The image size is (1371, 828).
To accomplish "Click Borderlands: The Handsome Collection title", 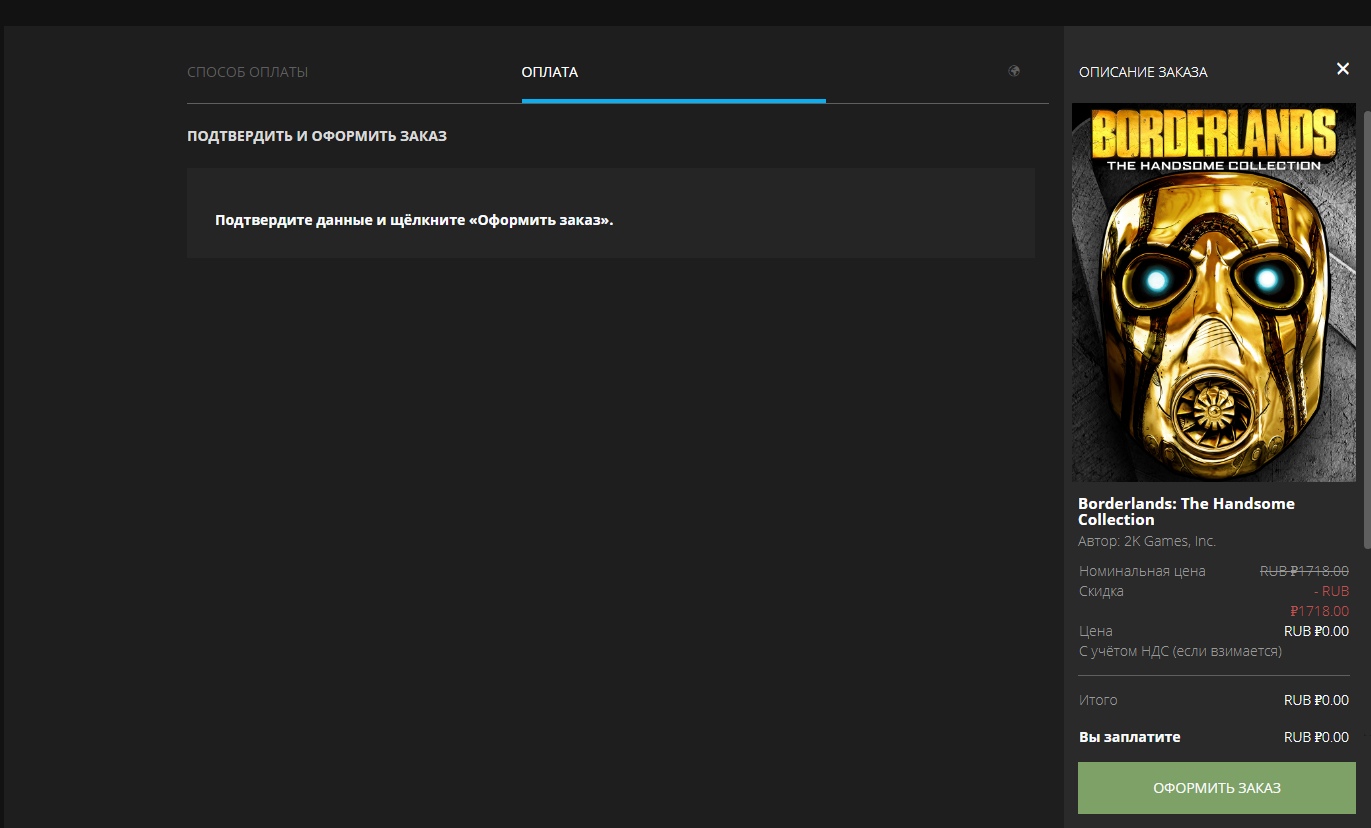I will [x=1186, y=512].
